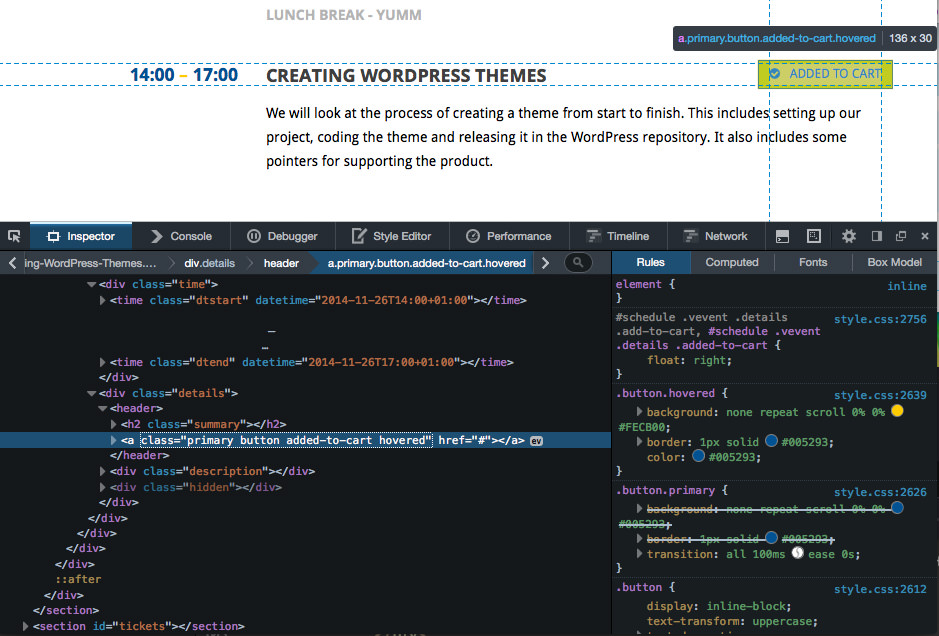Open style.css:2639 source link

880,395
